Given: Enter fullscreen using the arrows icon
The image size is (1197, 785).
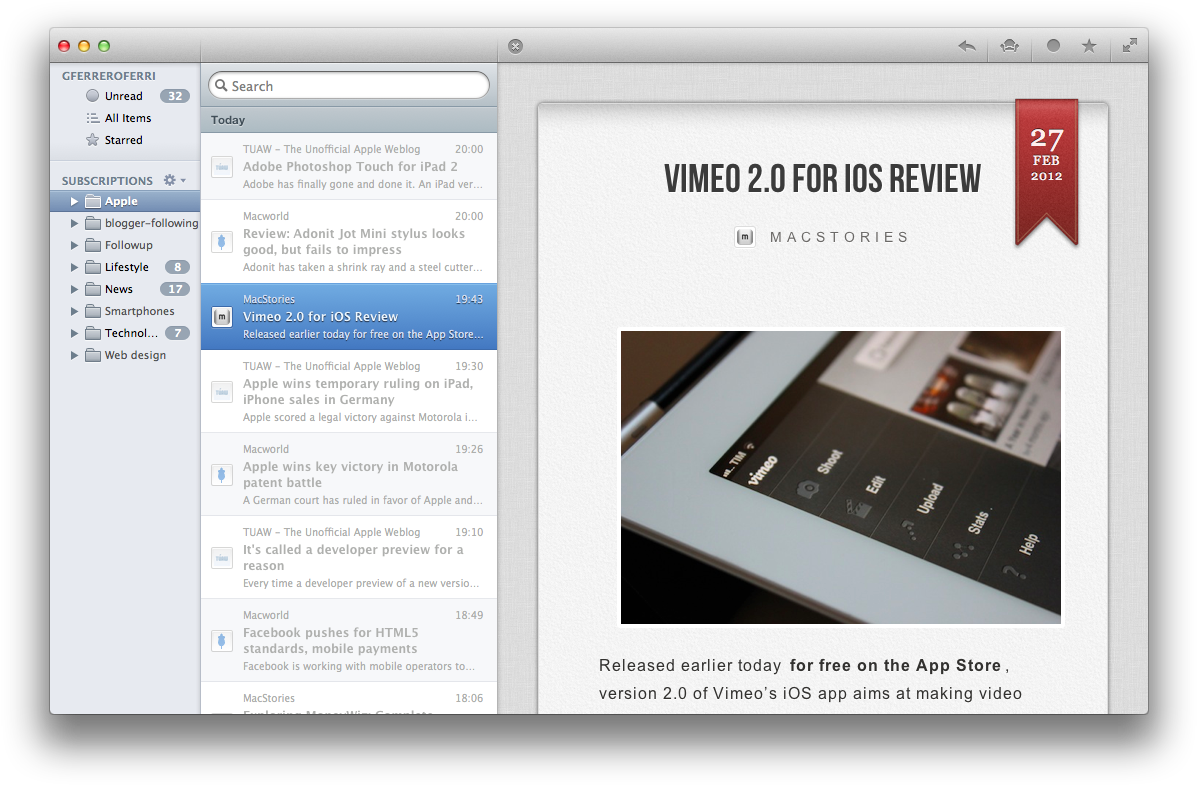Looking at the screenshot, I should [1129, 46].
